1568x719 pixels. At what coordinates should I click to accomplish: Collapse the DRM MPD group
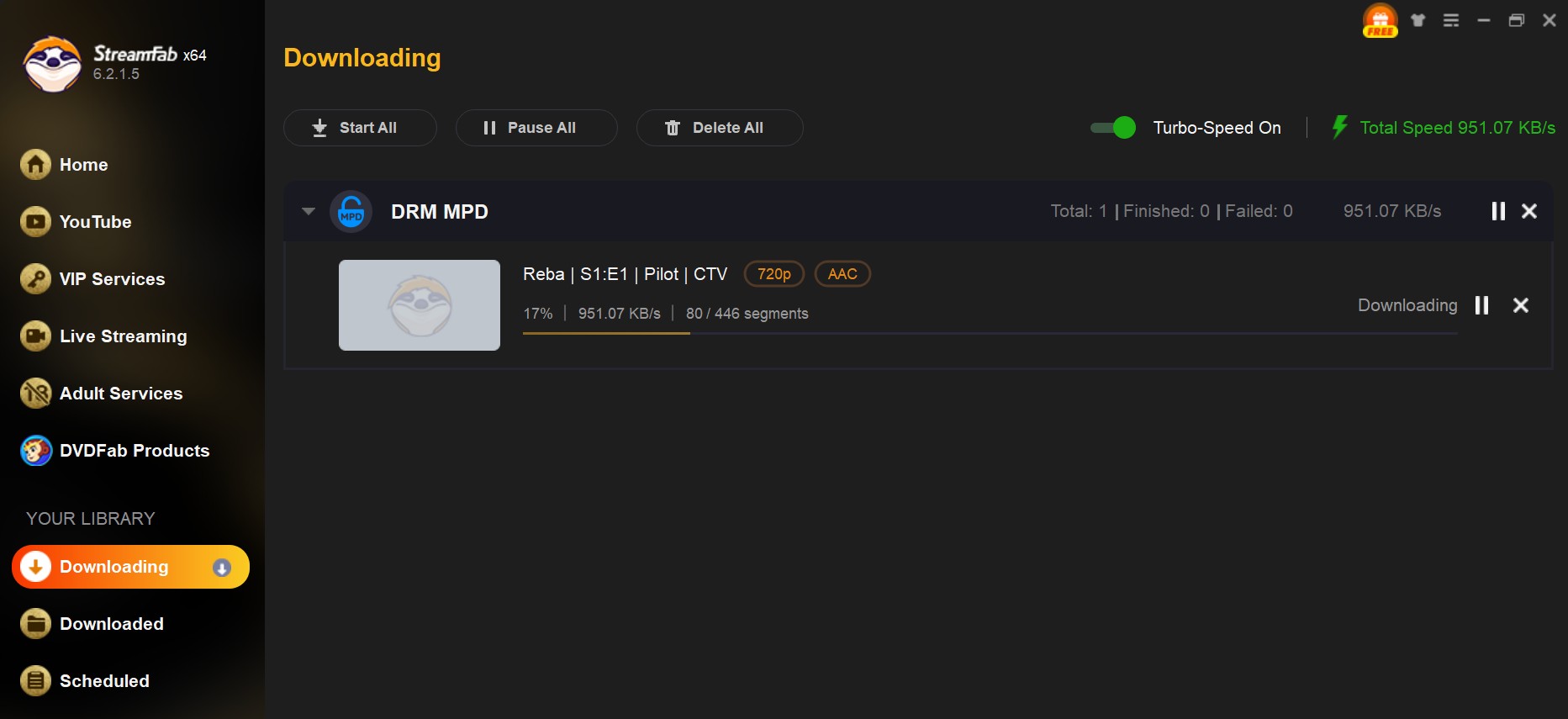point(309,211)
